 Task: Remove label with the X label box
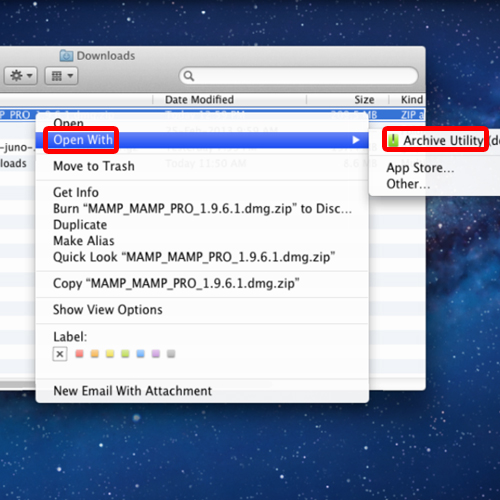(60, 354)
